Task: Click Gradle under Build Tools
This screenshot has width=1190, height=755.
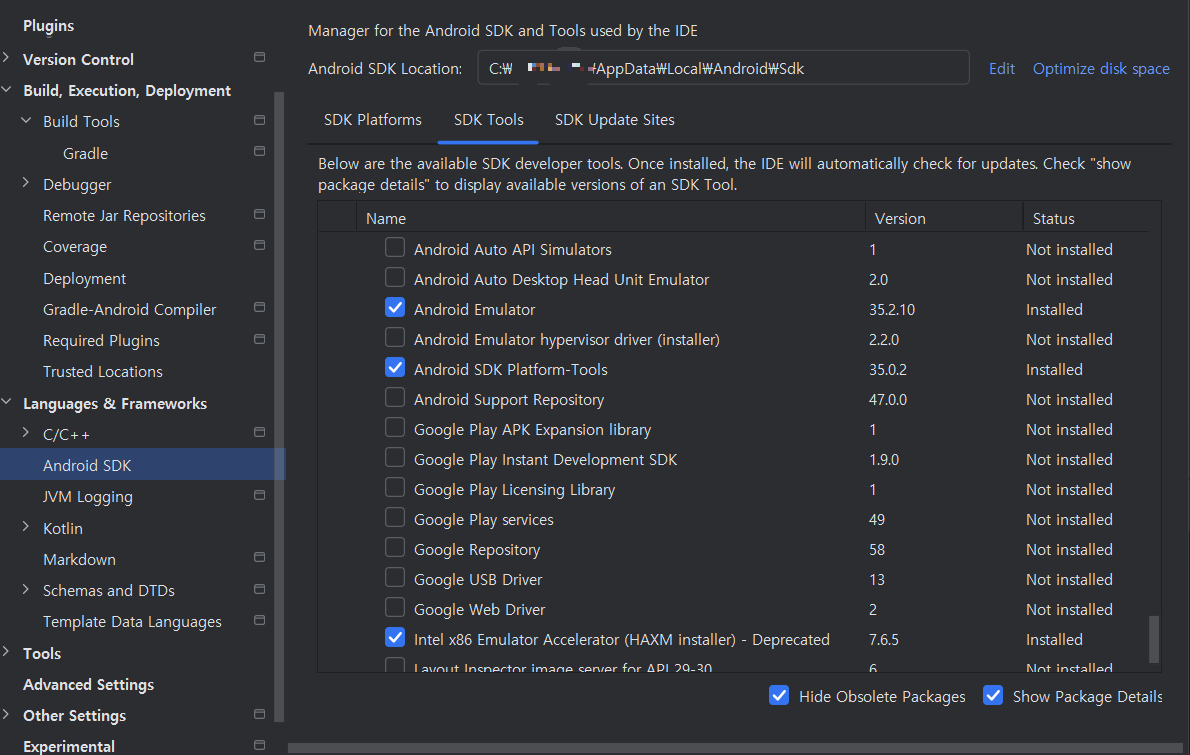Action: pyautogui.click(x=85, y=153)
